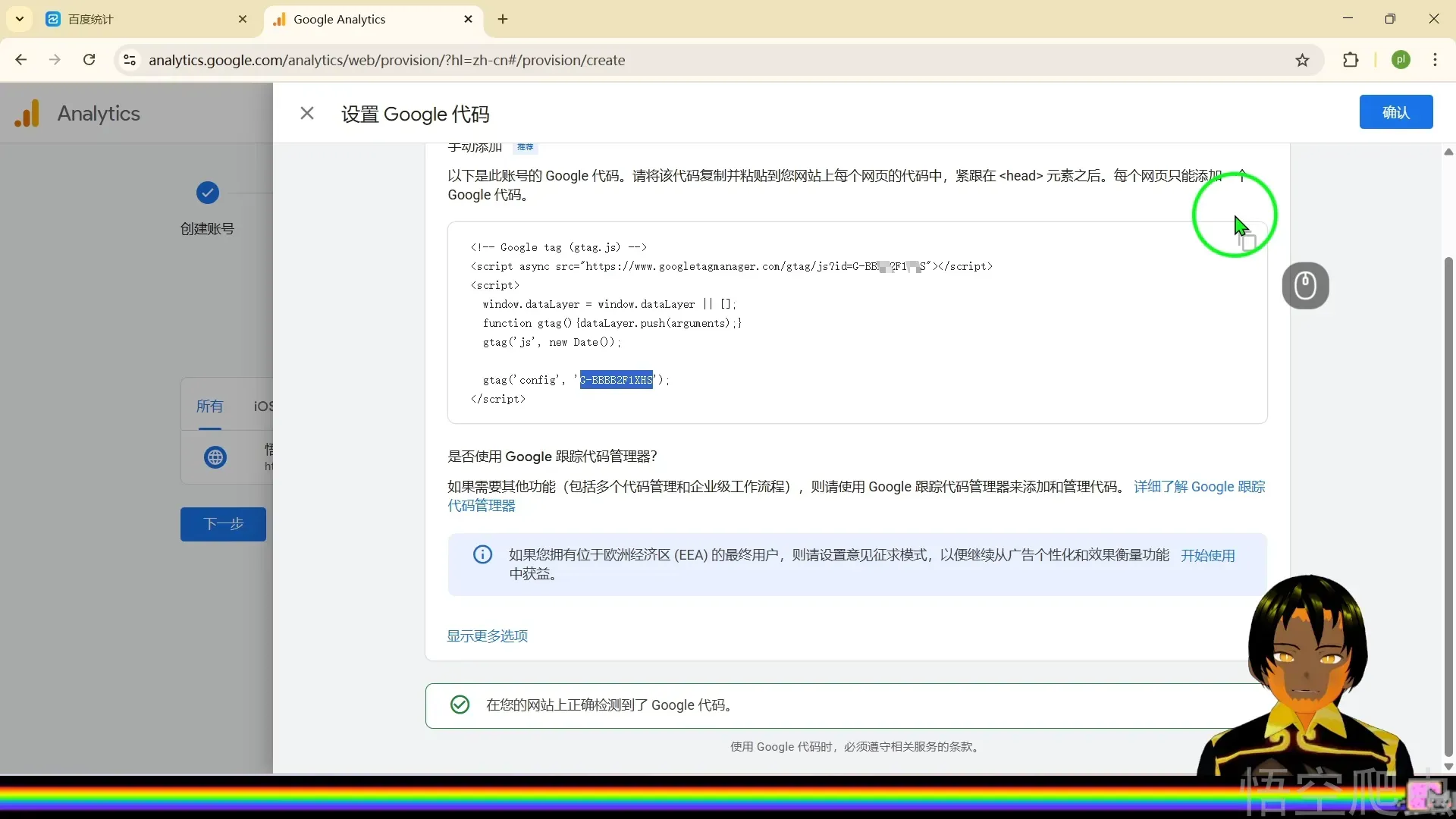Click the site information icon in address bar
Viewport: 1456px width, 819px height.
pos(129,60)
